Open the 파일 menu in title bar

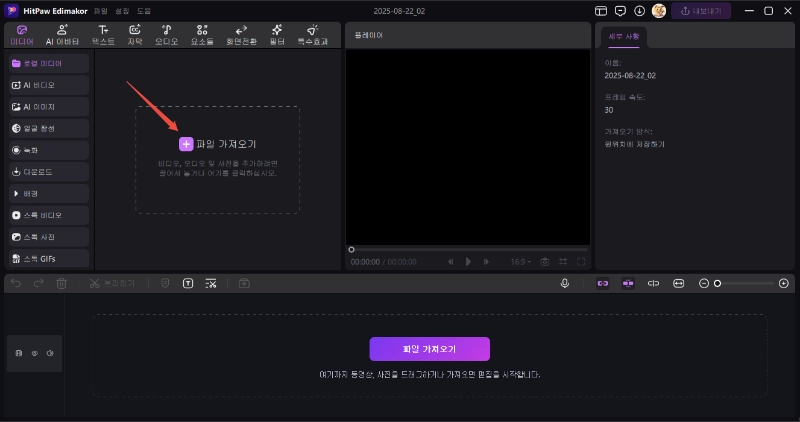[101, 11]
